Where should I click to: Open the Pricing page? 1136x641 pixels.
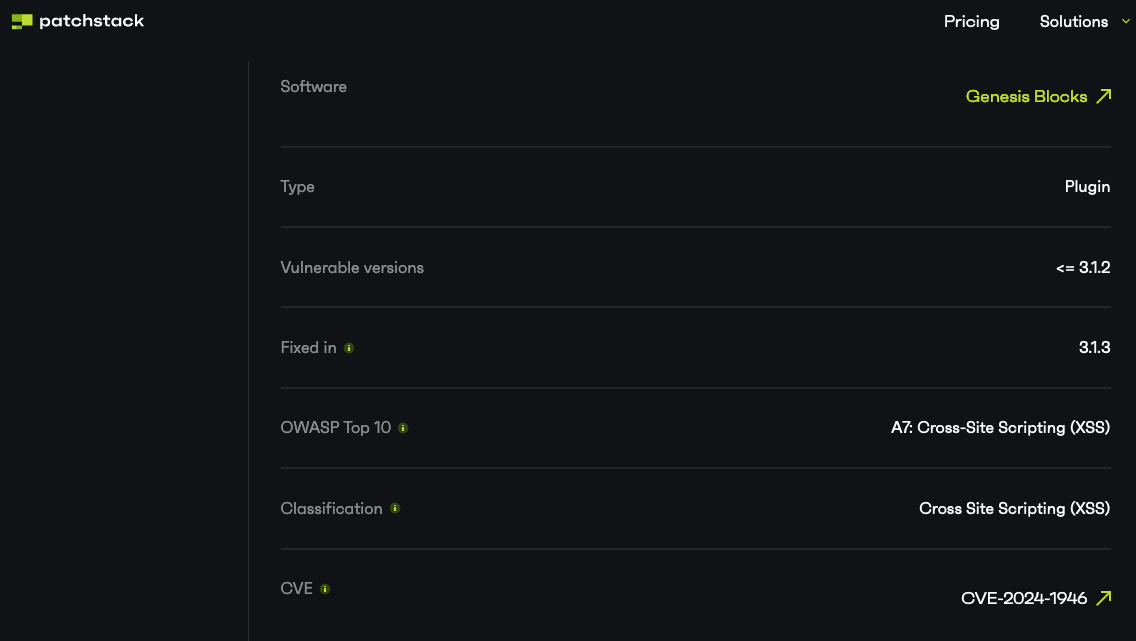972,22
